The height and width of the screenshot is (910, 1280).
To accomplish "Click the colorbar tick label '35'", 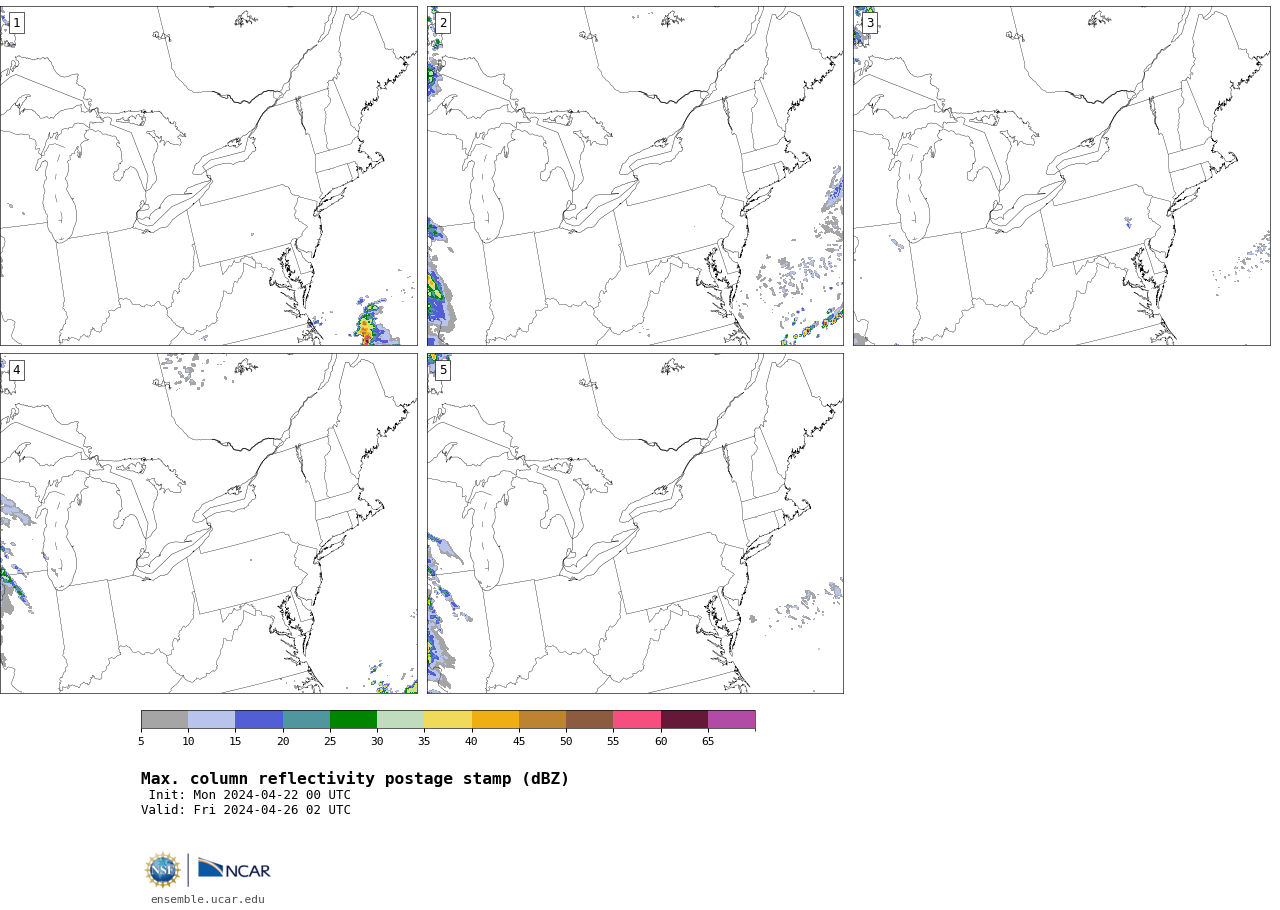I will tap(424, 741).
